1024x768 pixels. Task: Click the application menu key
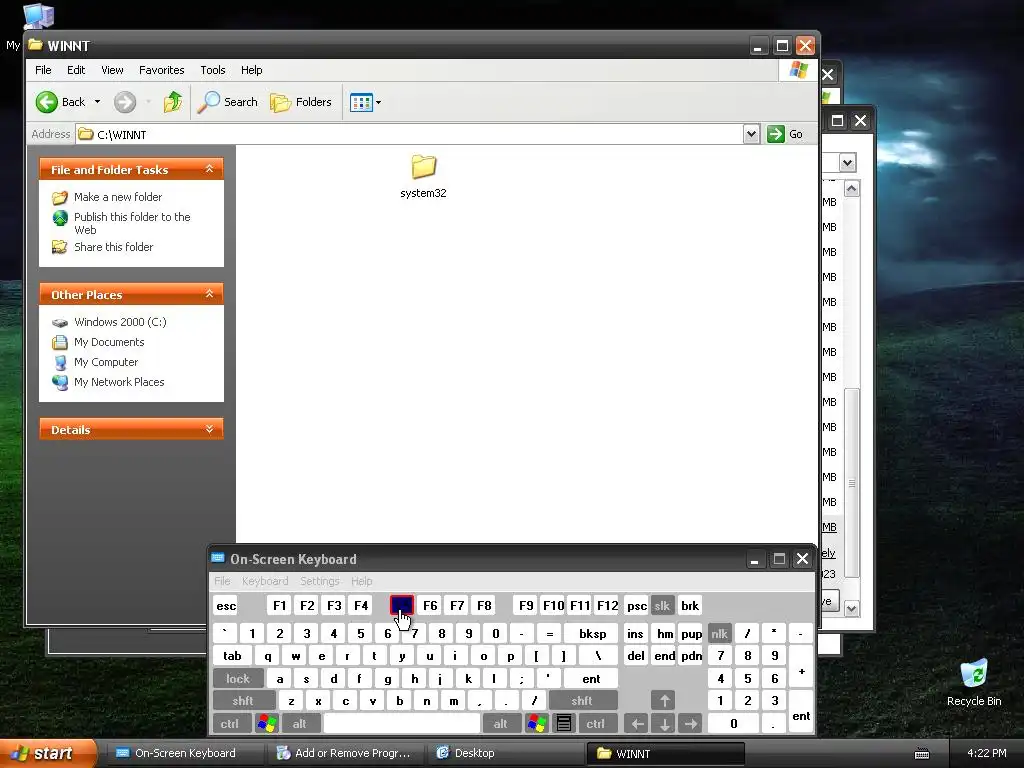pos(564,724)
